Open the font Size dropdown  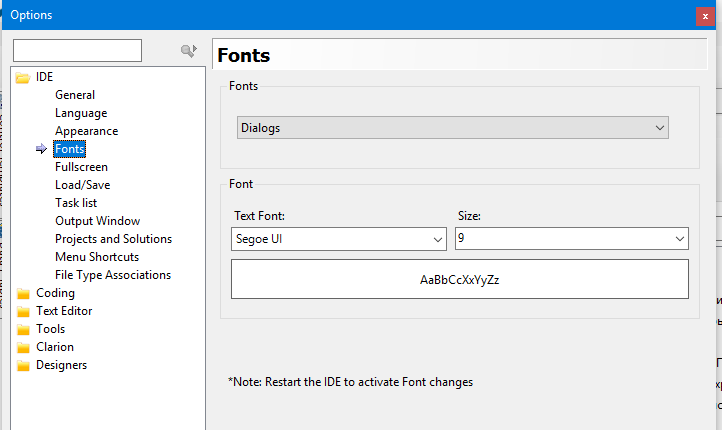tap(571, 239)
